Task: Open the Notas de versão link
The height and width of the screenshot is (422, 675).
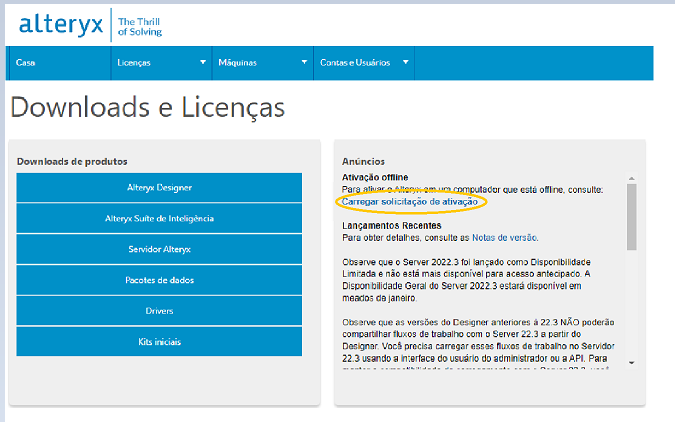Action: [505, 238]
